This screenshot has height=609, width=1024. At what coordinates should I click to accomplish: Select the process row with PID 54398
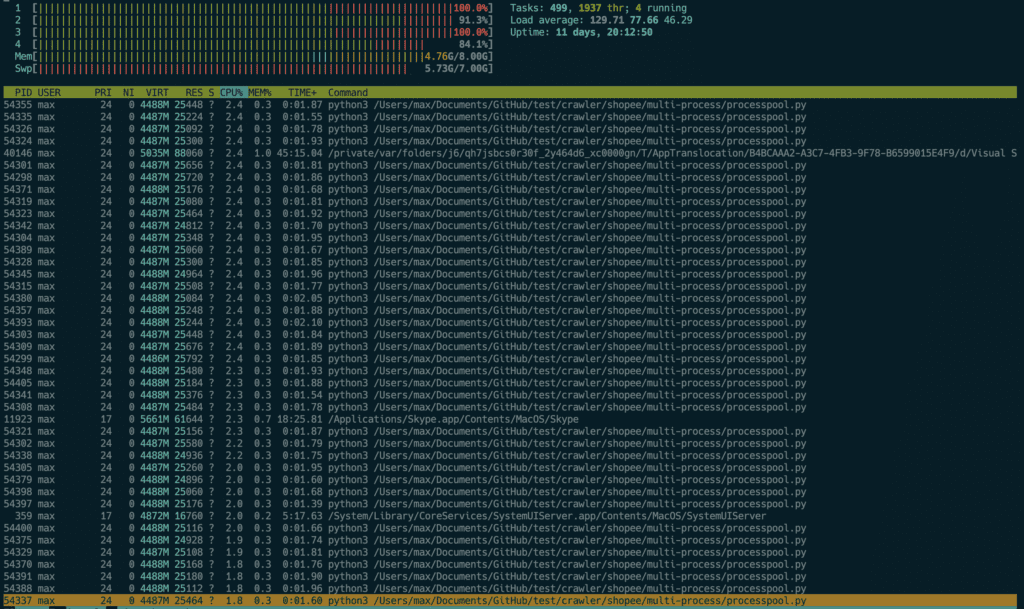(x=510, y=492)
